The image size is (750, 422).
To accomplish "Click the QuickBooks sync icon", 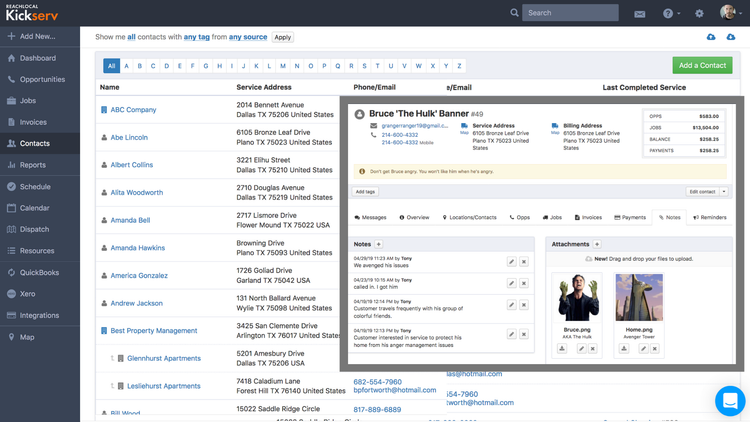I will pos(11,272).
